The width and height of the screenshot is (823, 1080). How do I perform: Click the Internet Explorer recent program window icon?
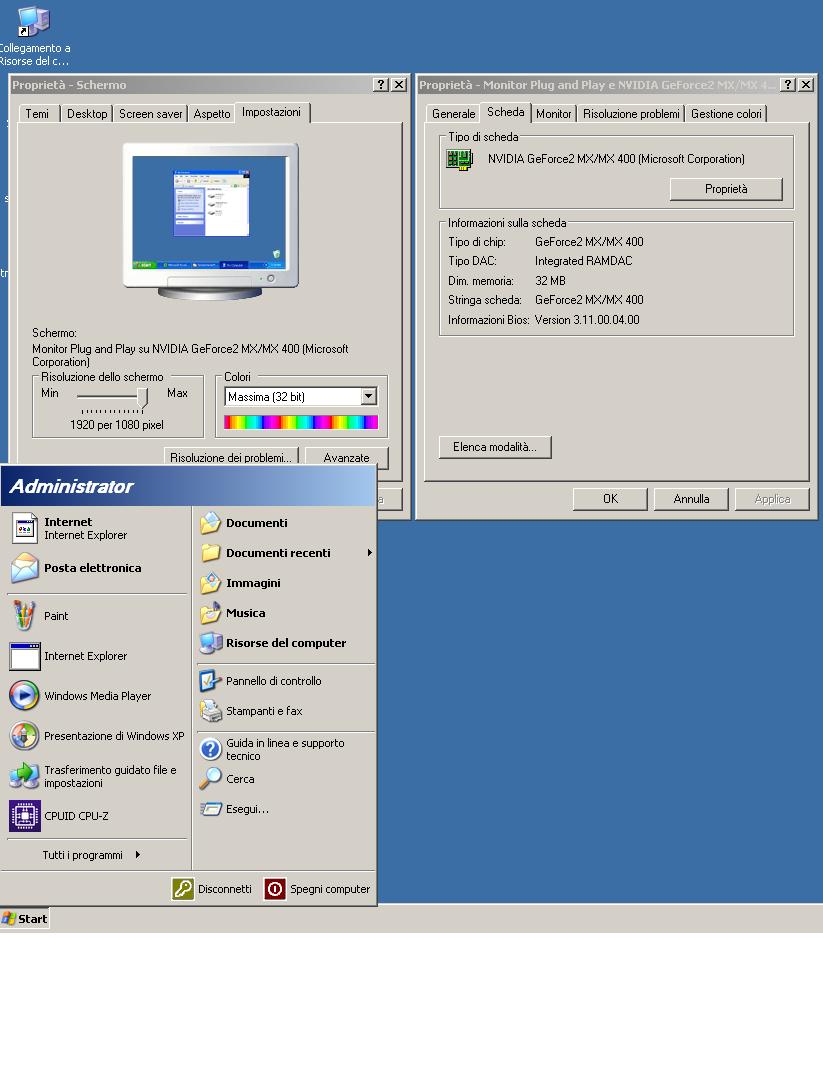point(25,656)
